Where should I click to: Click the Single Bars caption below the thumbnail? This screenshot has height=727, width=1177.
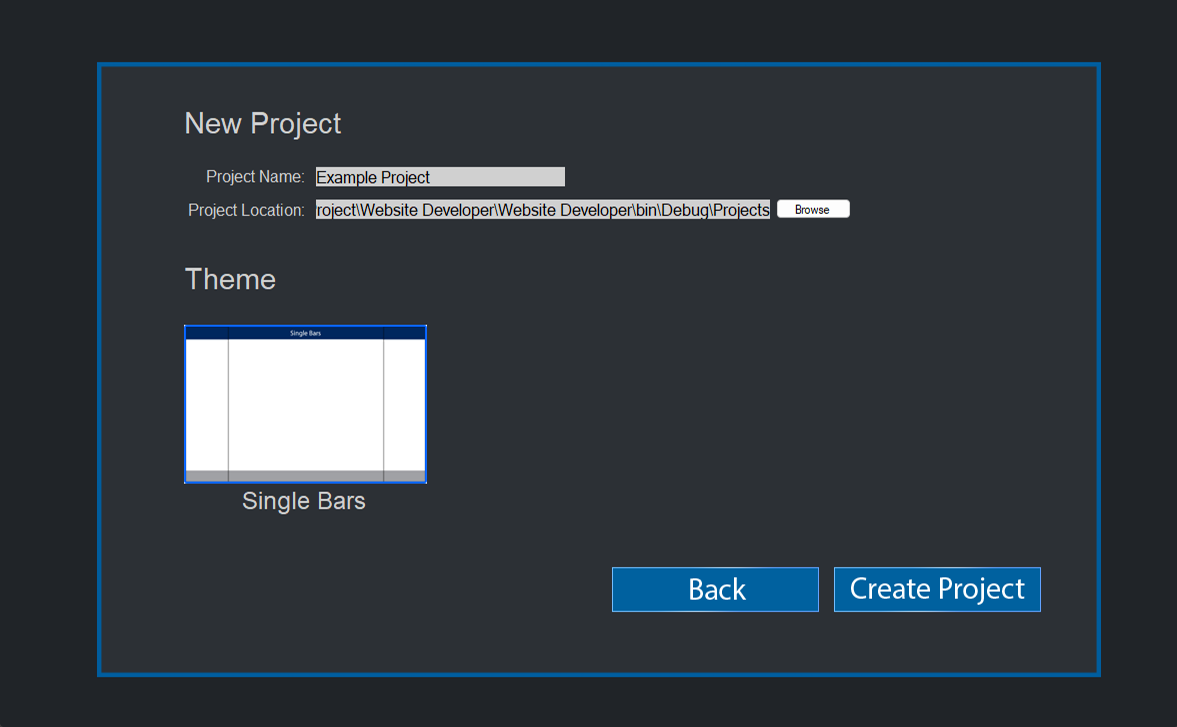[x=304, y=501]
